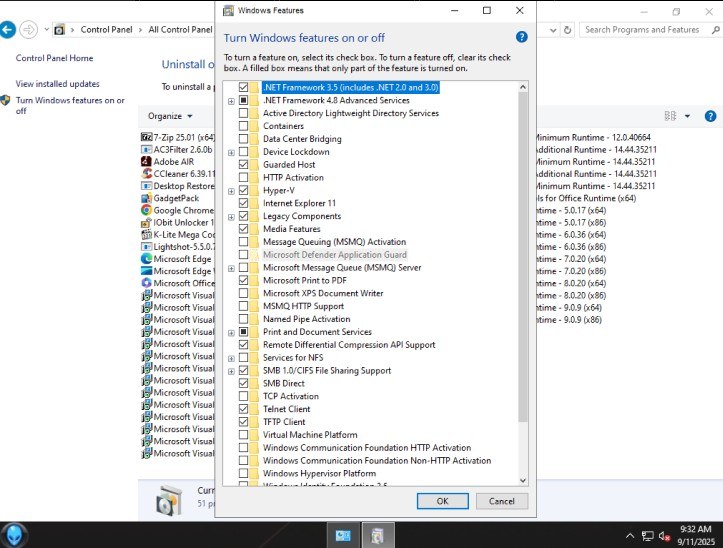The width and height of the screenshot is (723, 548).
Task: Click the taskbar clock showing 9:32 AM
Action: 695,536
